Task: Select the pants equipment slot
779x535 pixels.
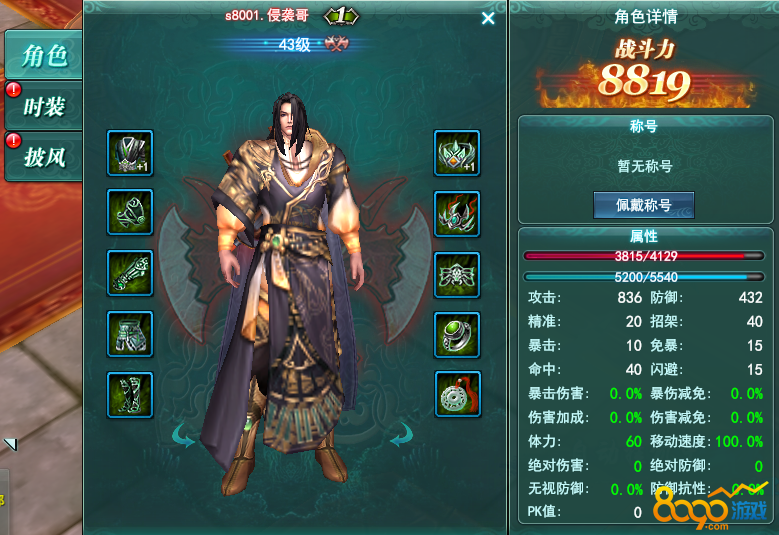Action: coord(130,334)
